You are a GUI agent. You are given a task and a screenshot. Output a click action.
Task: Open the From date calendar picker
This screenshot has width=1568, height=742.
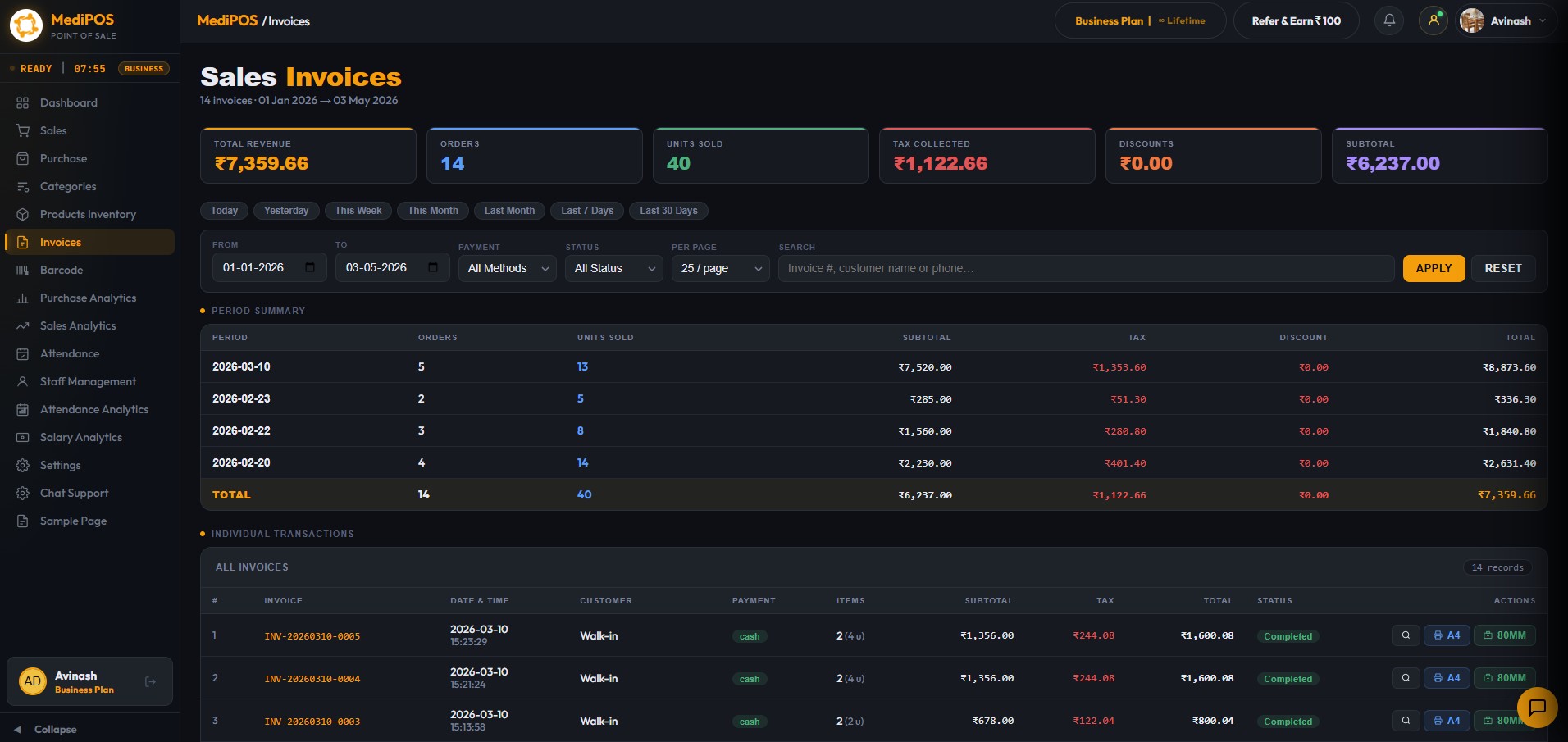[x=310, y=267]
